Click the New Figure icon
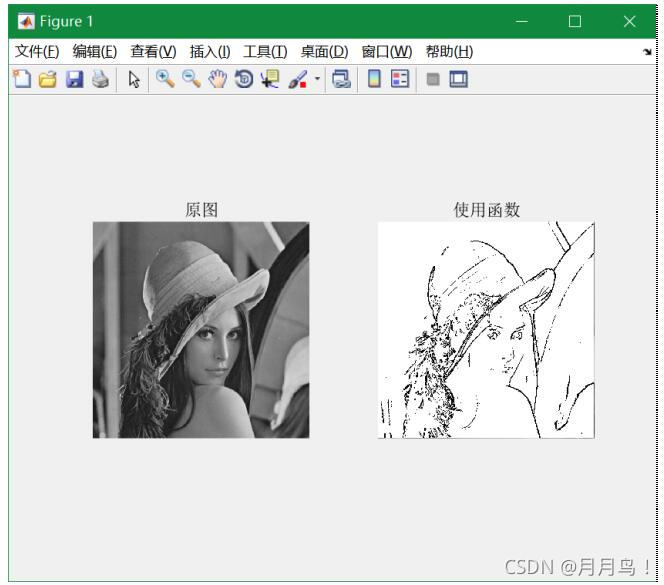Image resolution: width=664 pixels, height=585 pixels. click(22, 79)
